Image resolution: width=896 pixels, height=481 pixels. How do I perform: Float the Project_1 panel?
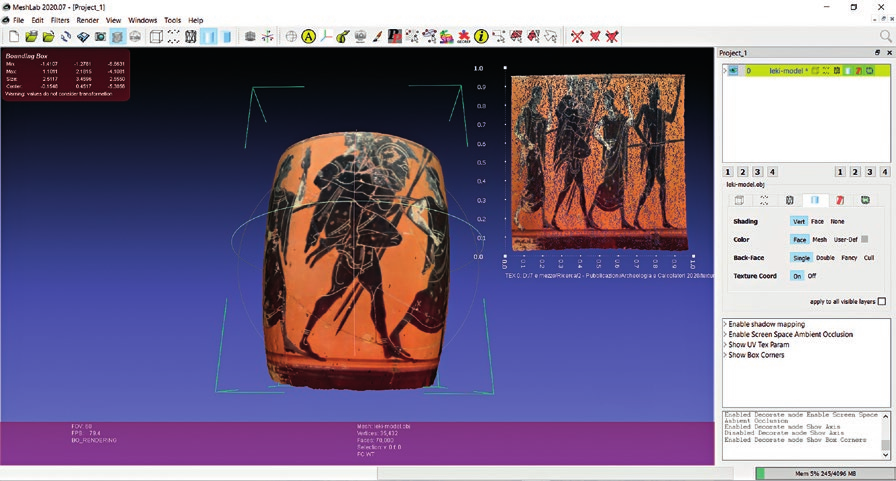coord(878,53)
